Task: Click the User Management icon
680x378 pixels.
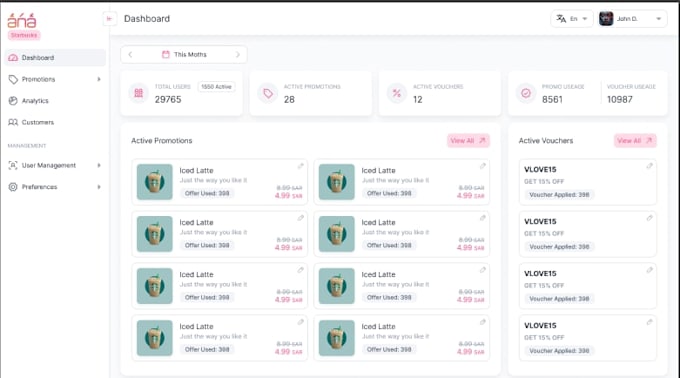Action: coord(13,165)
